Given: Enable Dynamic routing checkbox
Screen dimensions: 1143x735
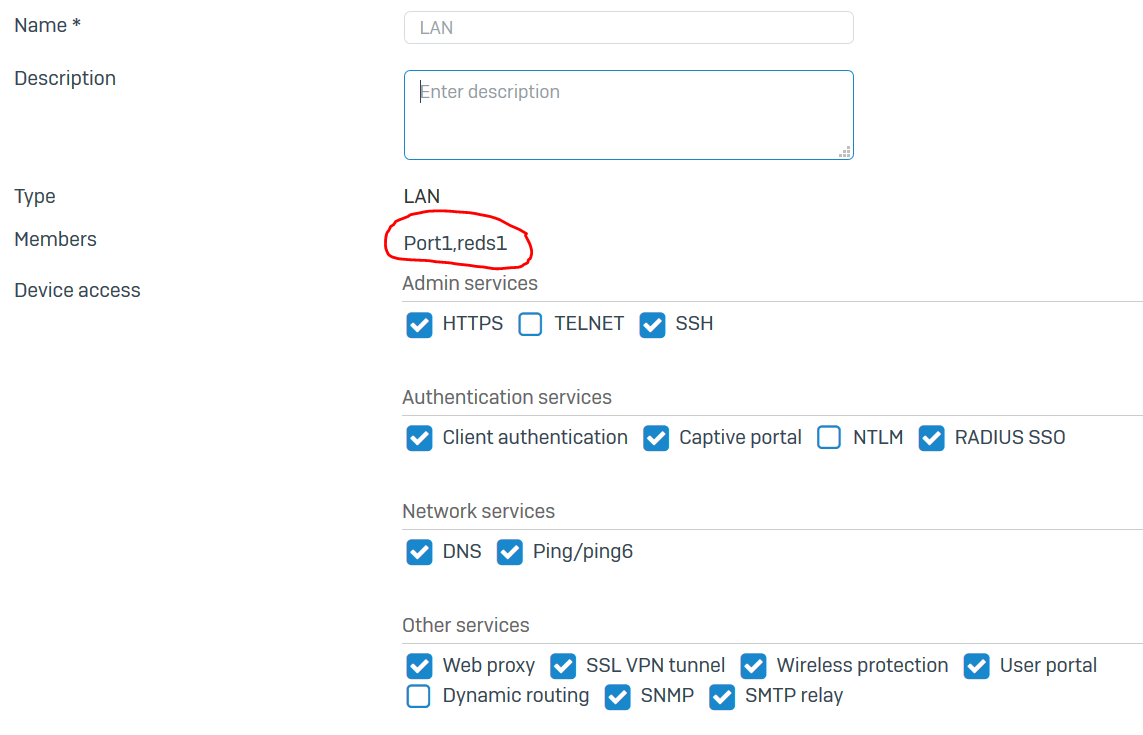Looking at the screenshot, I should tap(419, 697).
